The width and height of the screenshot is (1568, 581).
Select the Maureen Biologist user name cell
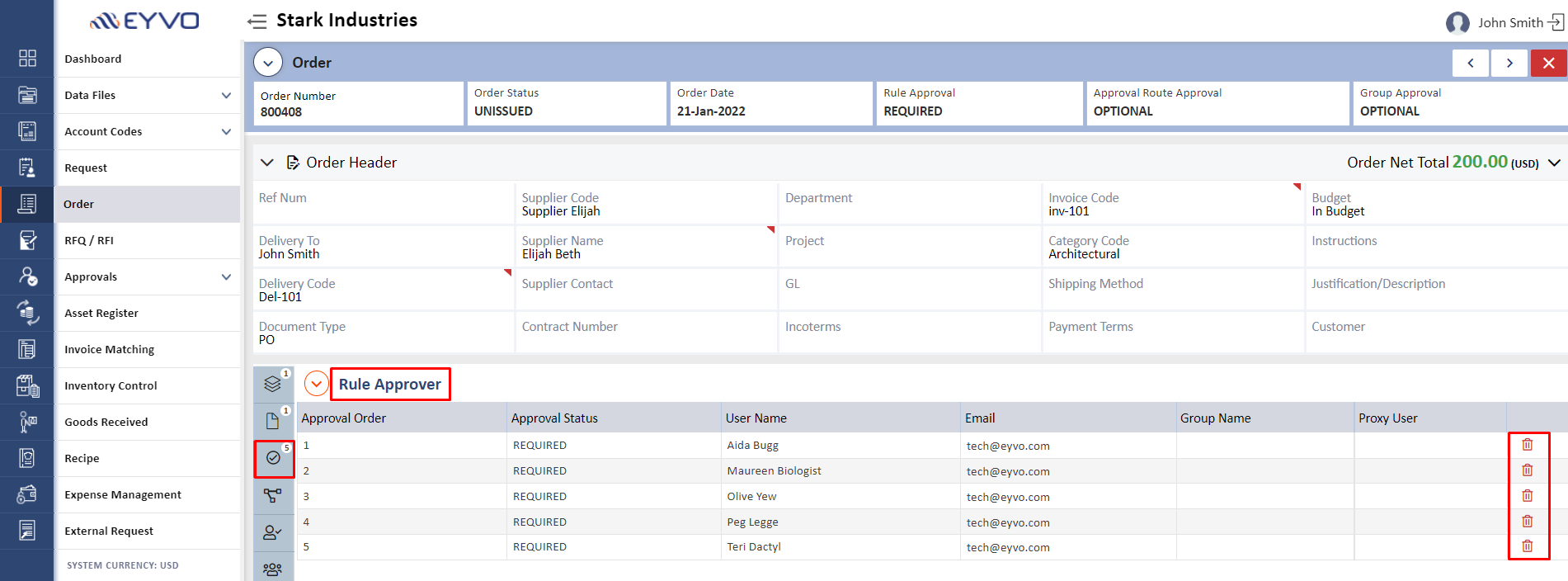841,471
